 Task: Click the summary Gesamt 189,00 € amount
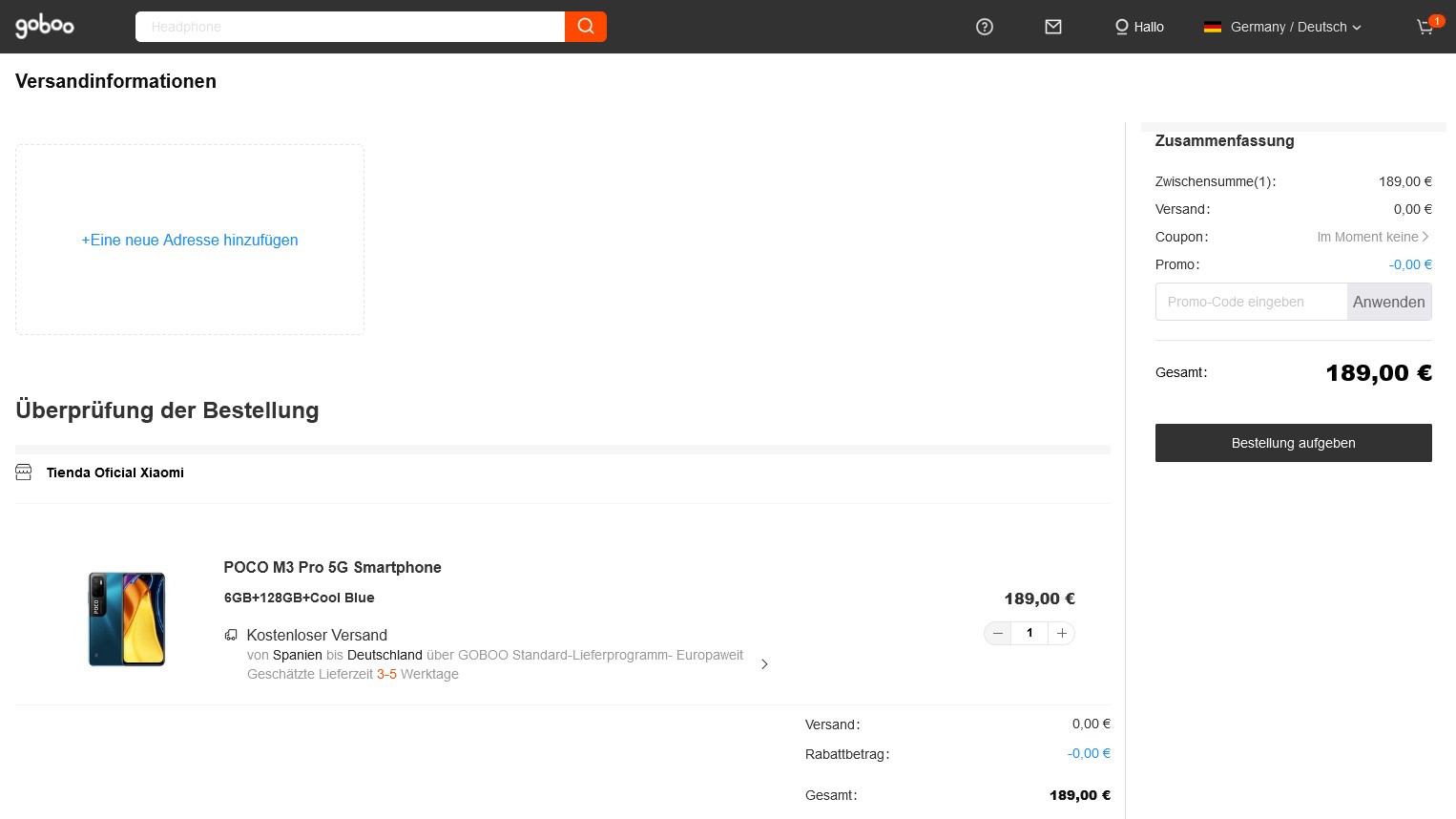click(x=1379, y=373)
